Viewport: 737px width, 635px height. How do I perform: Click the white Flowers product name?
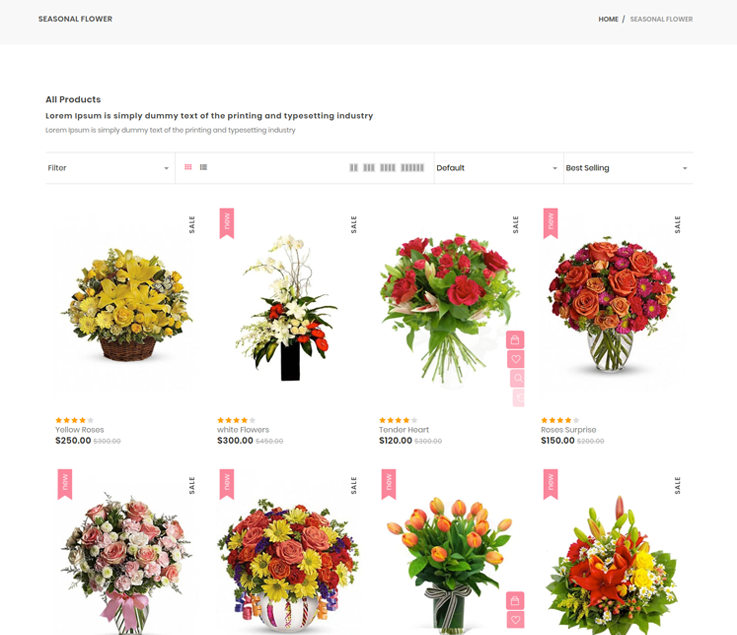point(243,430)
